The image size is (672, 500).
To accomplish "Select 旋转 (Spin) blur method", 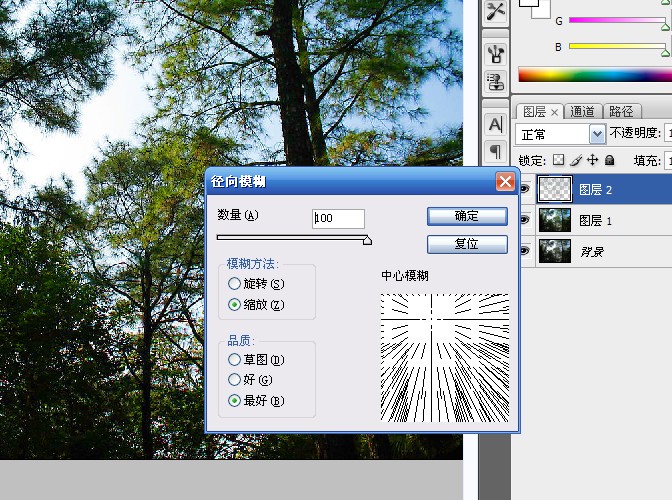I will [235, 285].
